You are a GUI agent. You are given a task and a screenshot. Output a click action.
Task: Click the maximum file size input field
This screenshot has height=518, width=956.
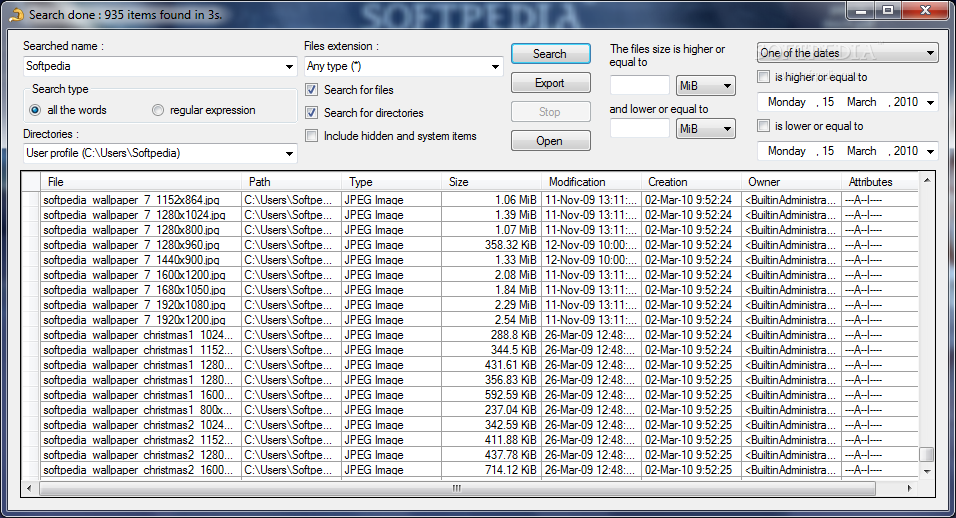(x=640, y=129)
